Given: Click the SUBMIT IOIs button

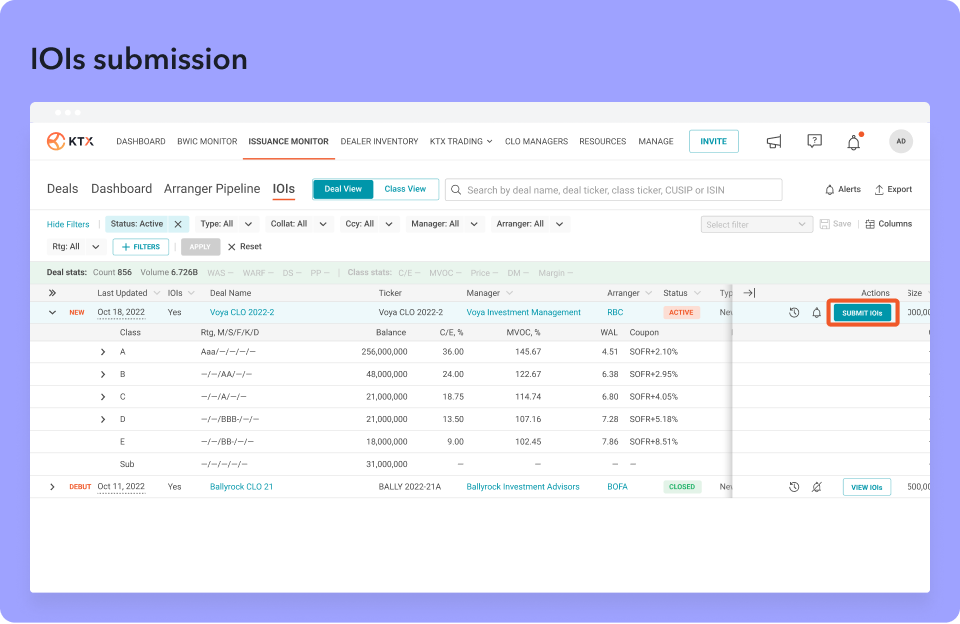Looking at the screenshot, I should (x=862, y=313).
